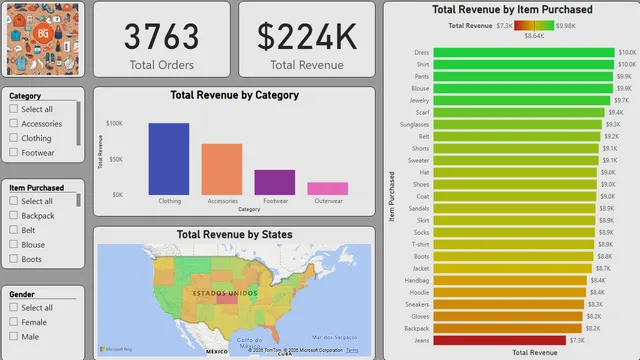Select the Socks revenue bar

click(x=514, y=232)
